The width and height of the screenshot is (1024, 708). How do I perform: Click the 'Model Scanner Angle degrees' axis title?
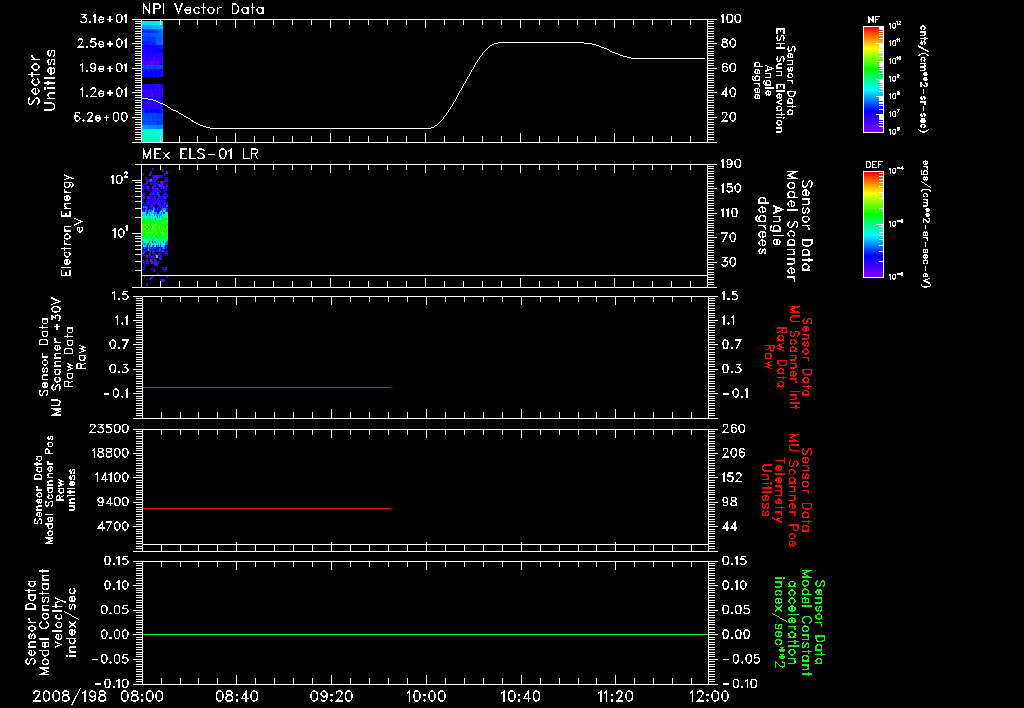[x=784, y=226]
